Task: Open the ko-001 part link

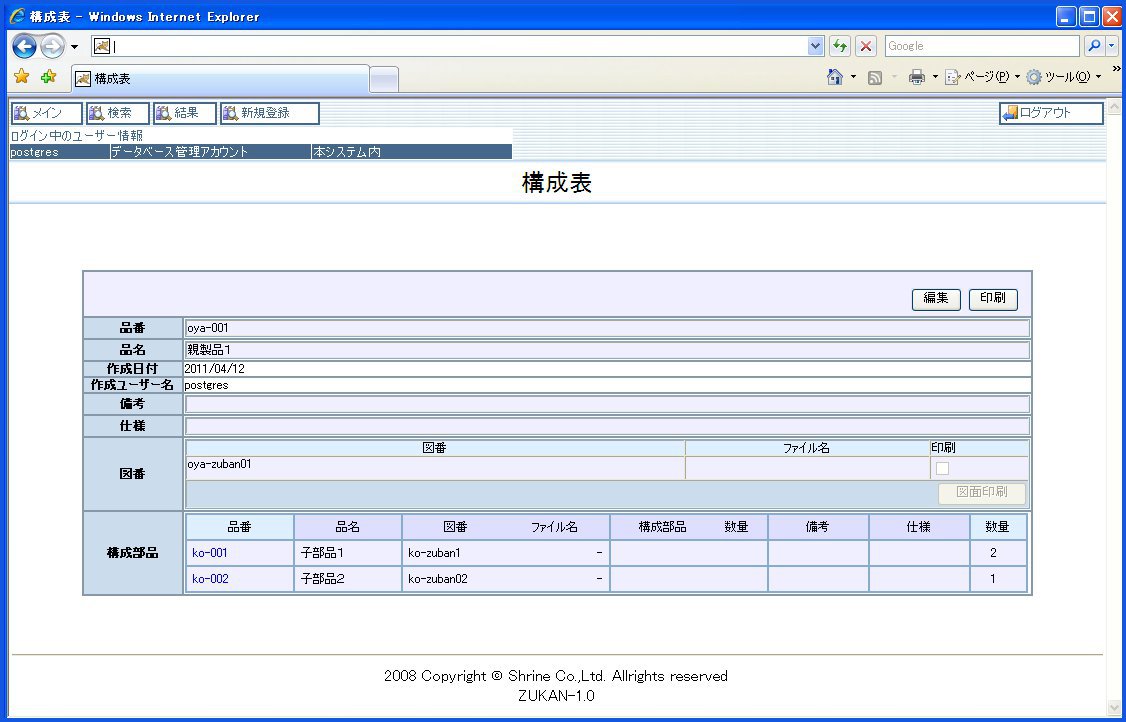Action: click(210, 552)
